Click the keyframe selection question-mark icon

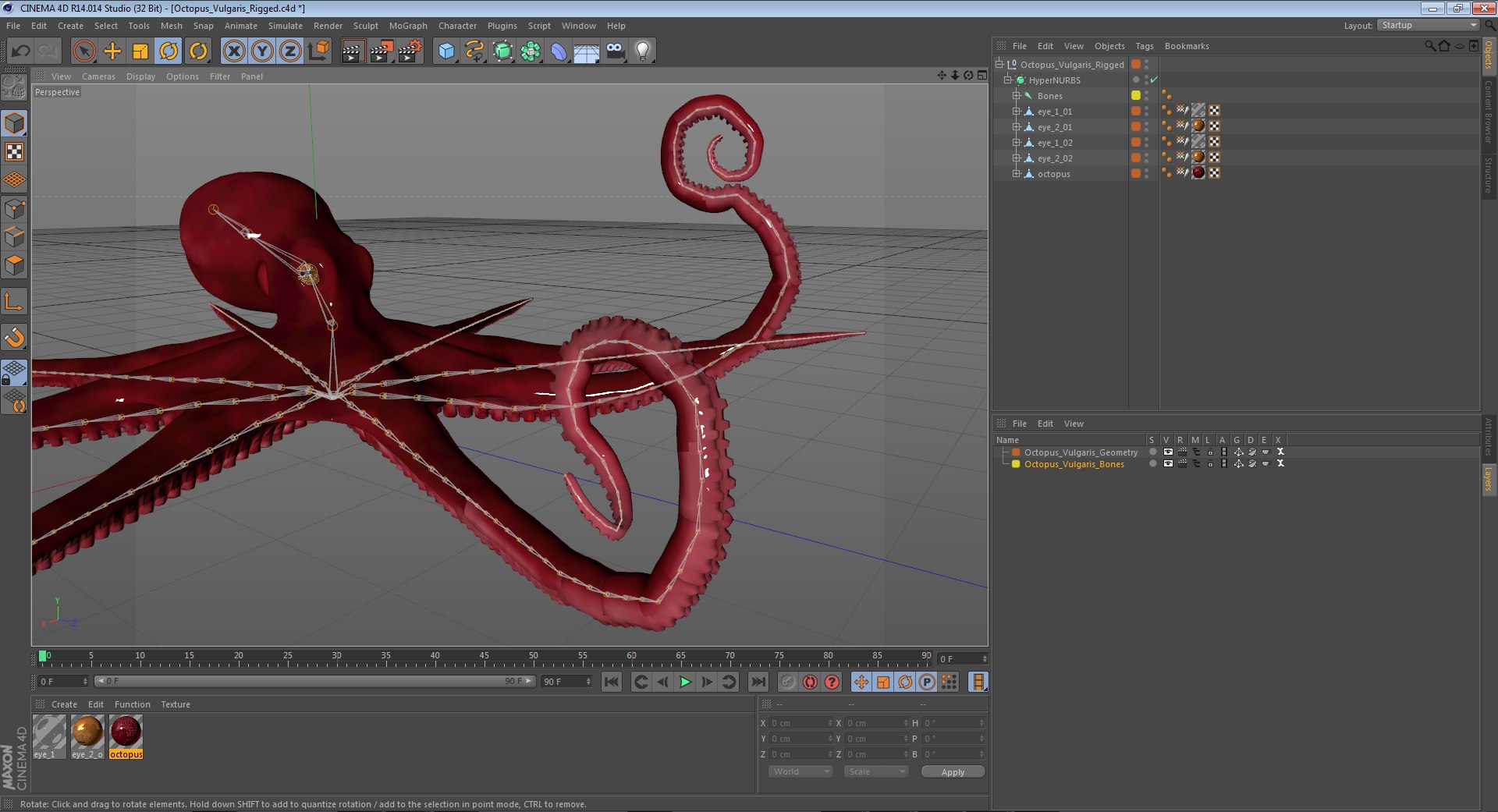click(x=832, y=682)
